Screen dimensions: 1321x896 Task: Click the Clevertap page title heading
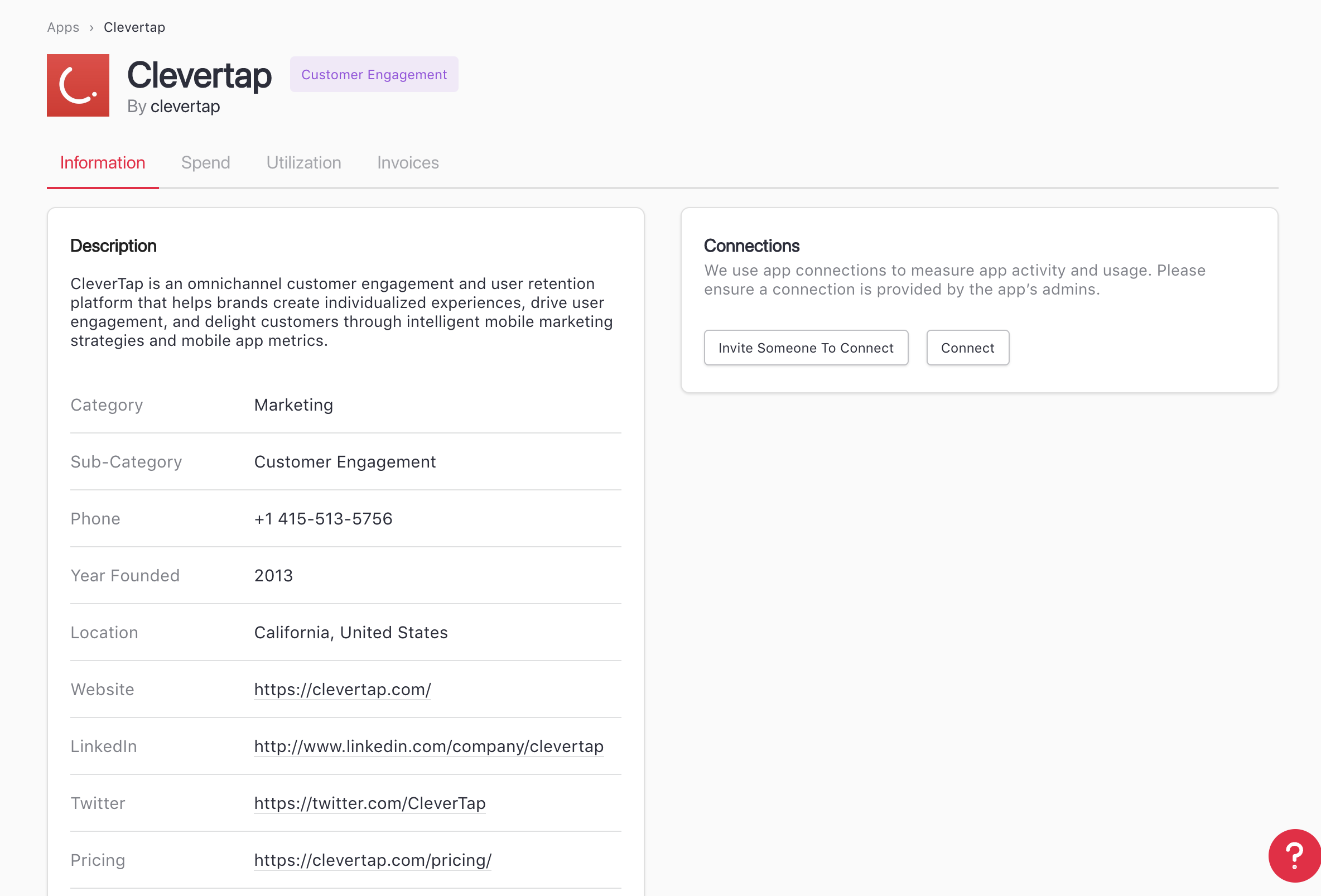(x=199, y=75)
